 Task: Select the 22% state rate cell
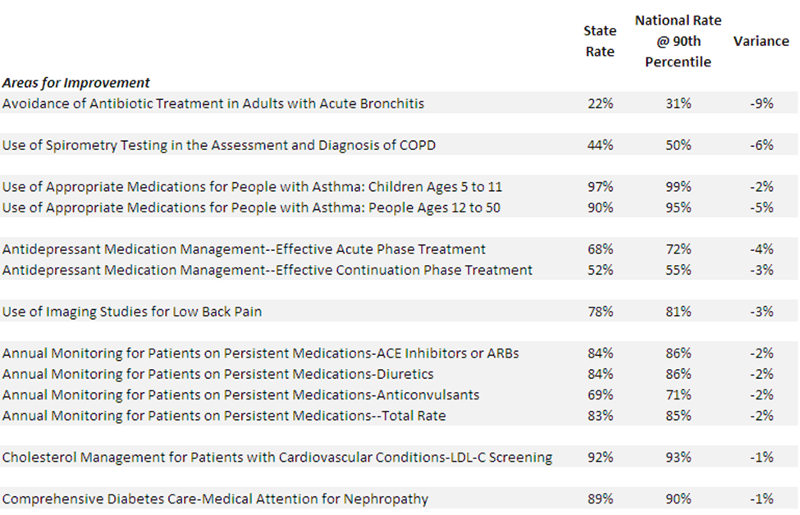pos(600,103)
